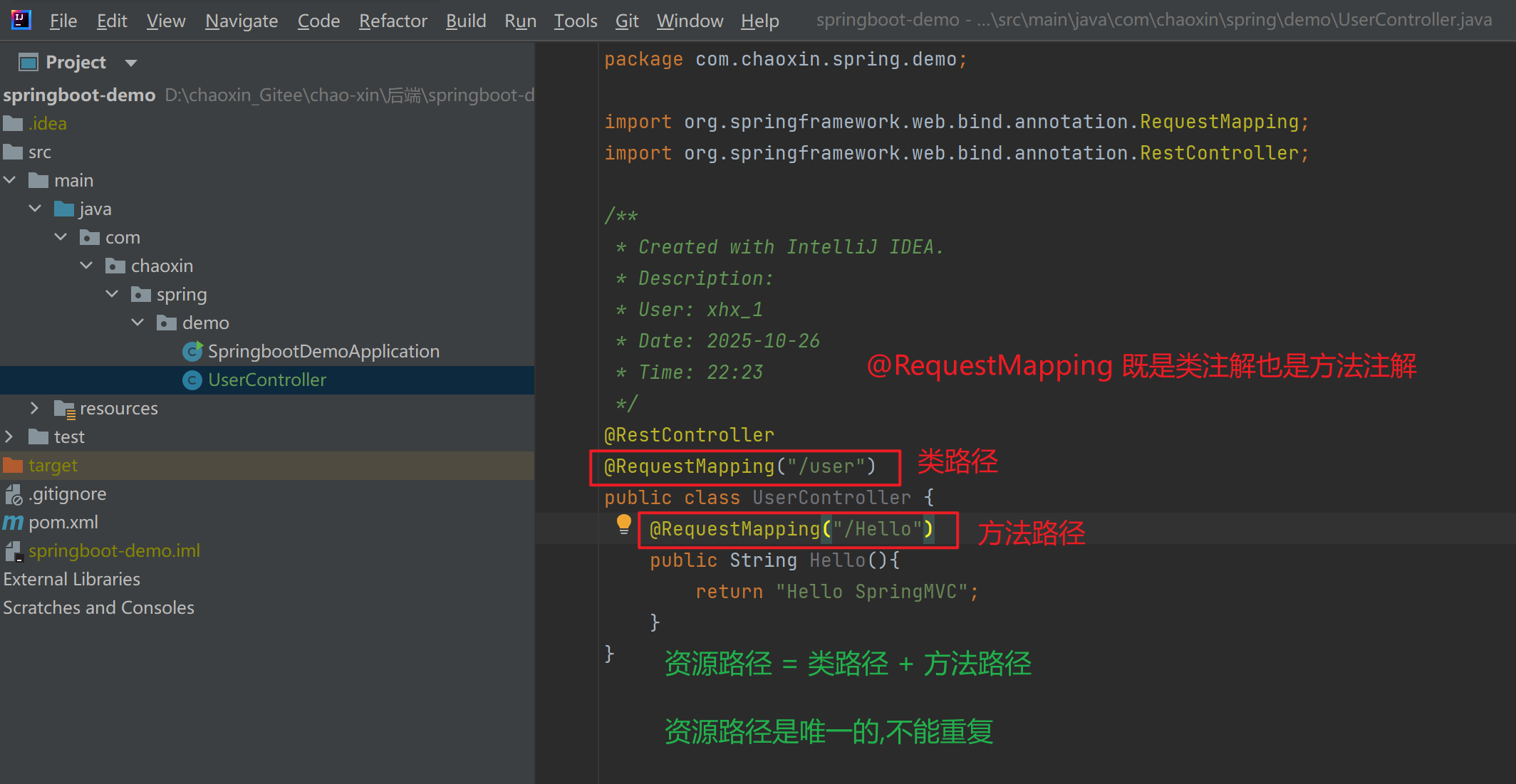Click the Project tool window icon

coord(28,63)
